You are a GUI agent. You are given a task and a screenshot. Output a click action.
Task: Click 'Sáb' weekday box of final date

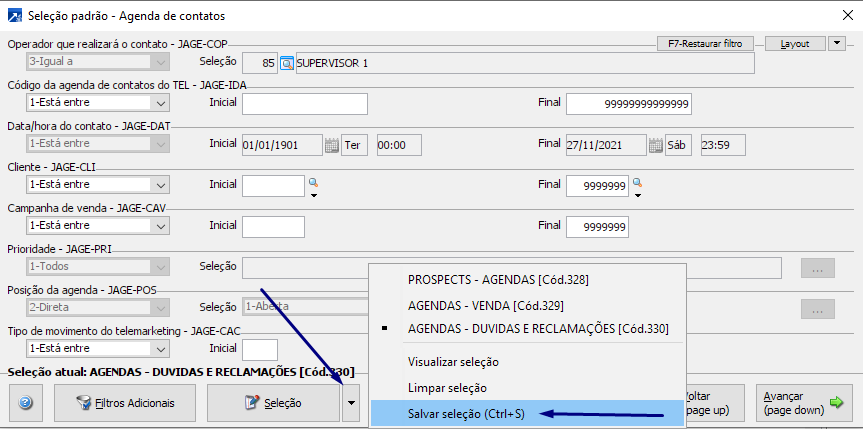coord(678,145)
